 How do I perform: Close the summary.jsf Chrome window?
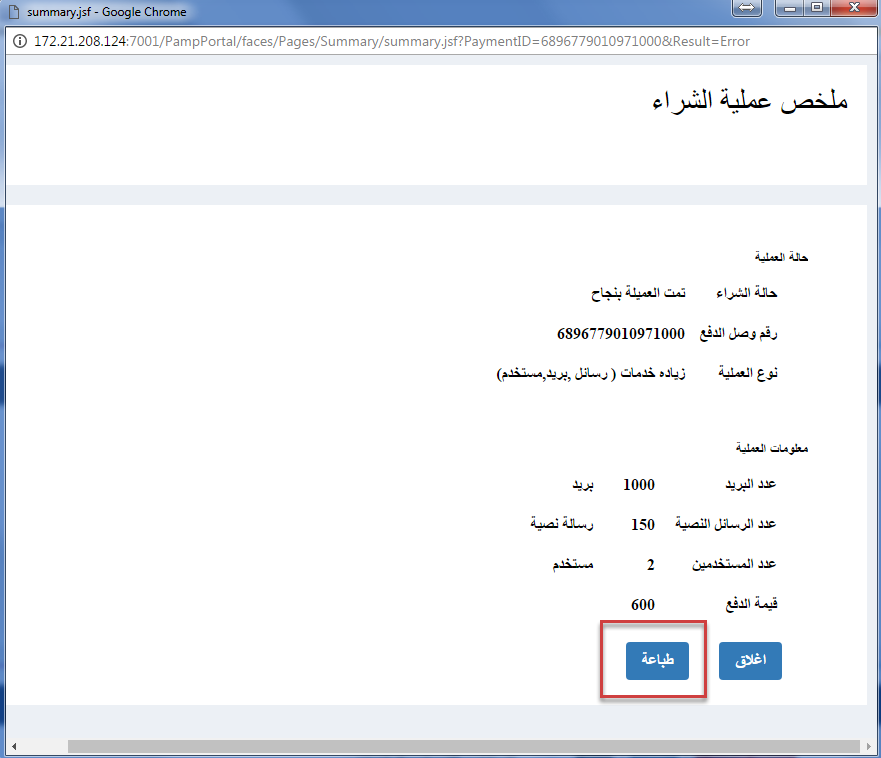(854, 8)
